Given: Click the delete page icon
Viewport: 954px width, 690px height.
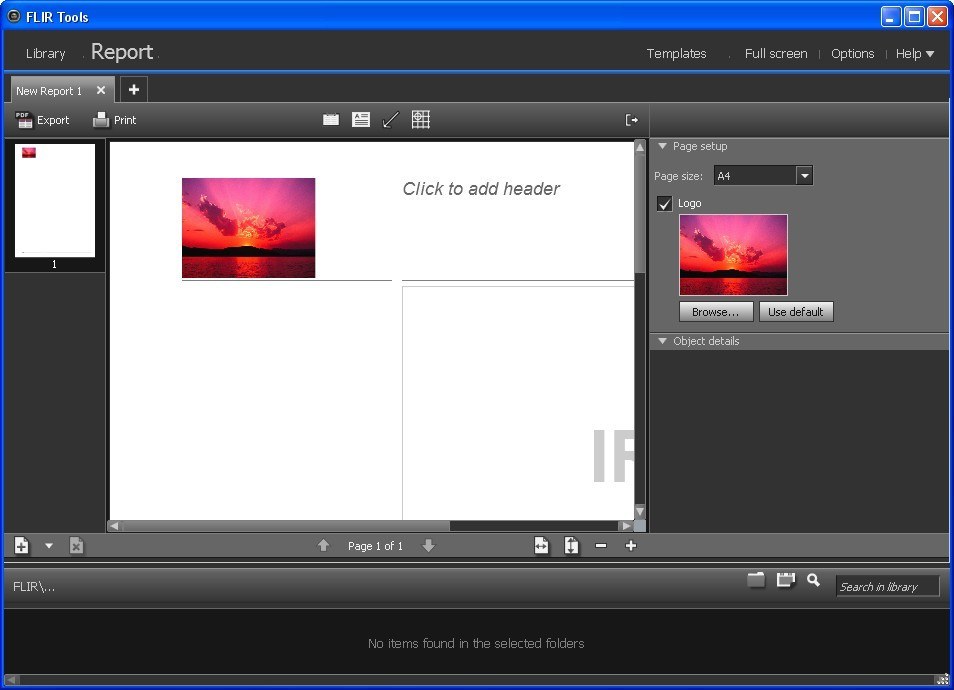Looking at the screenshot, I should (x=77, y=545).
